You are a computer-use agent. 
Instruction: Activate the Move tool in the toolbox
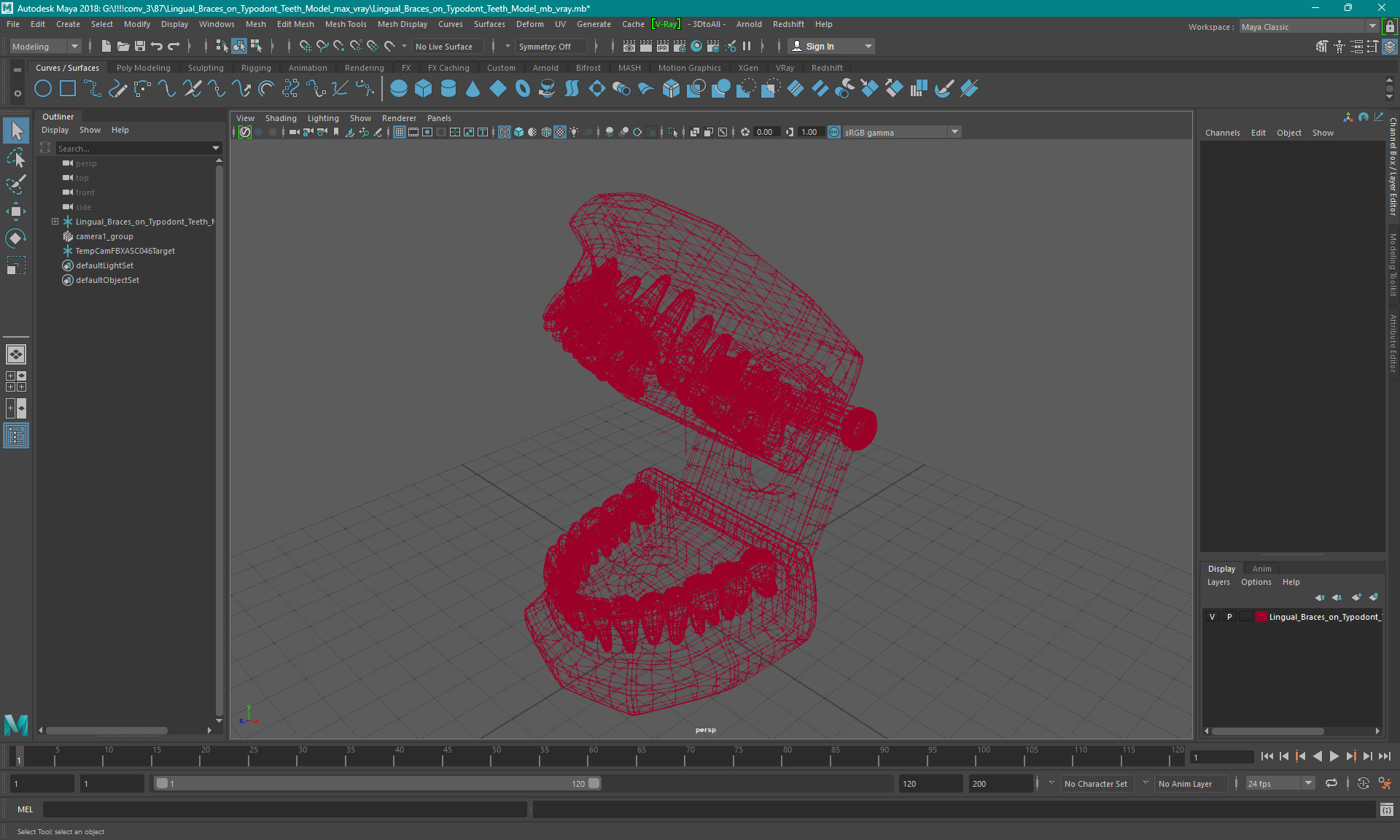(16, 211)
